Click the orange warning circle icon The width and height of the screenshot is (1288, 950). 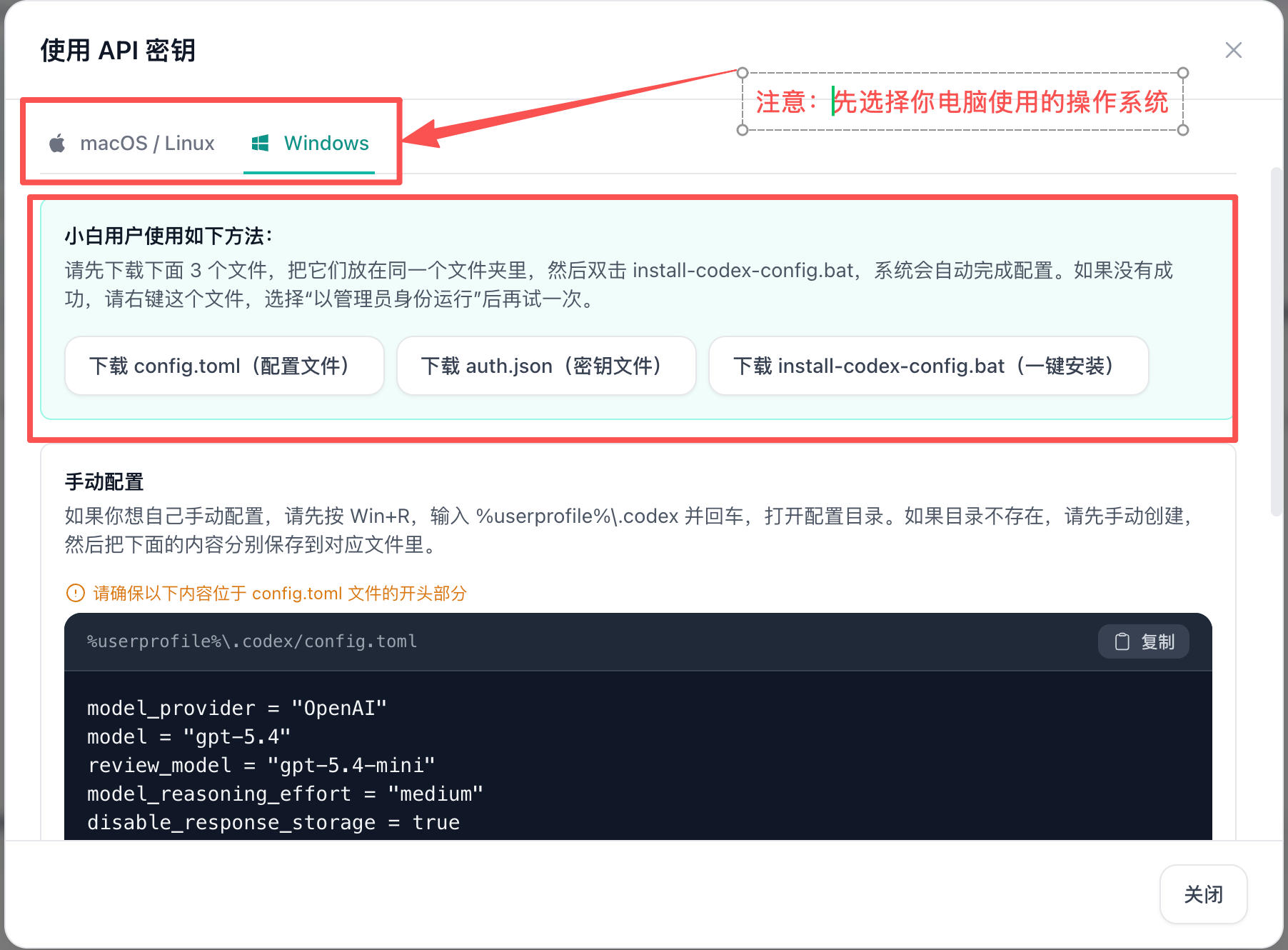click(x=75, y=593)
